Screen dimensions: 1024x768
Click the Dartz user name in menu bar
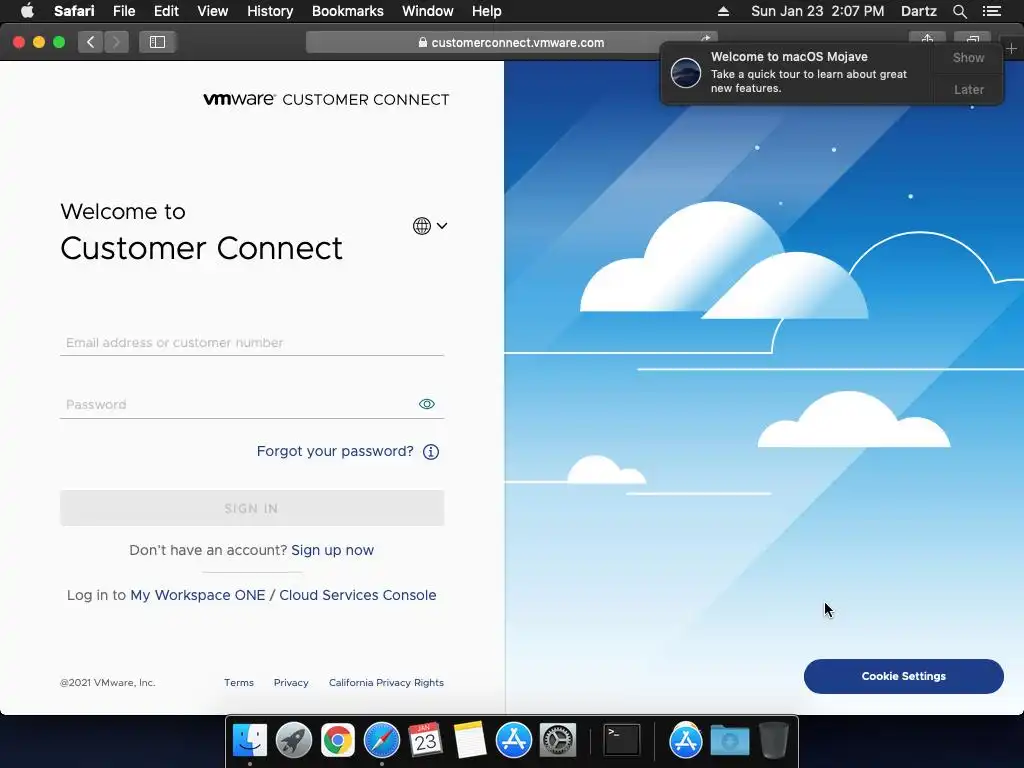[919, 11]
